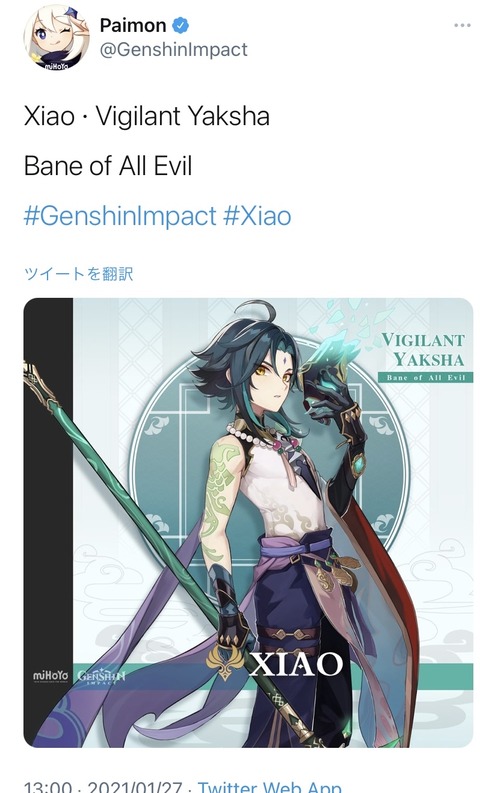Click the XIAO name text on artwork
Viewport: 480px width, 793px height.
296,665
